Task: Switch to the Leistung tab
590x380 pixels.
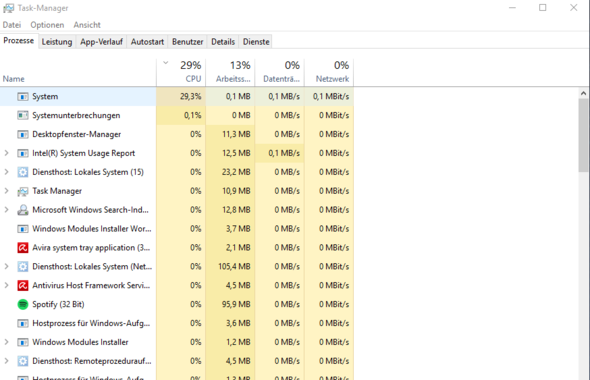Action: pyautogui.click(x=57, y=42)
